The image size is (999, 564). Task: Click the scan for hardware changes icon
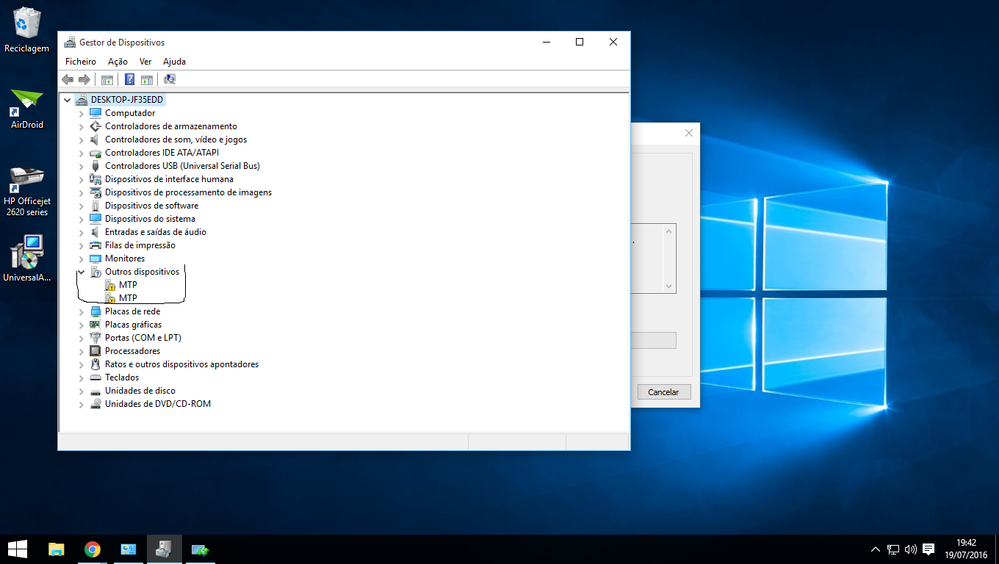[169, 79]
